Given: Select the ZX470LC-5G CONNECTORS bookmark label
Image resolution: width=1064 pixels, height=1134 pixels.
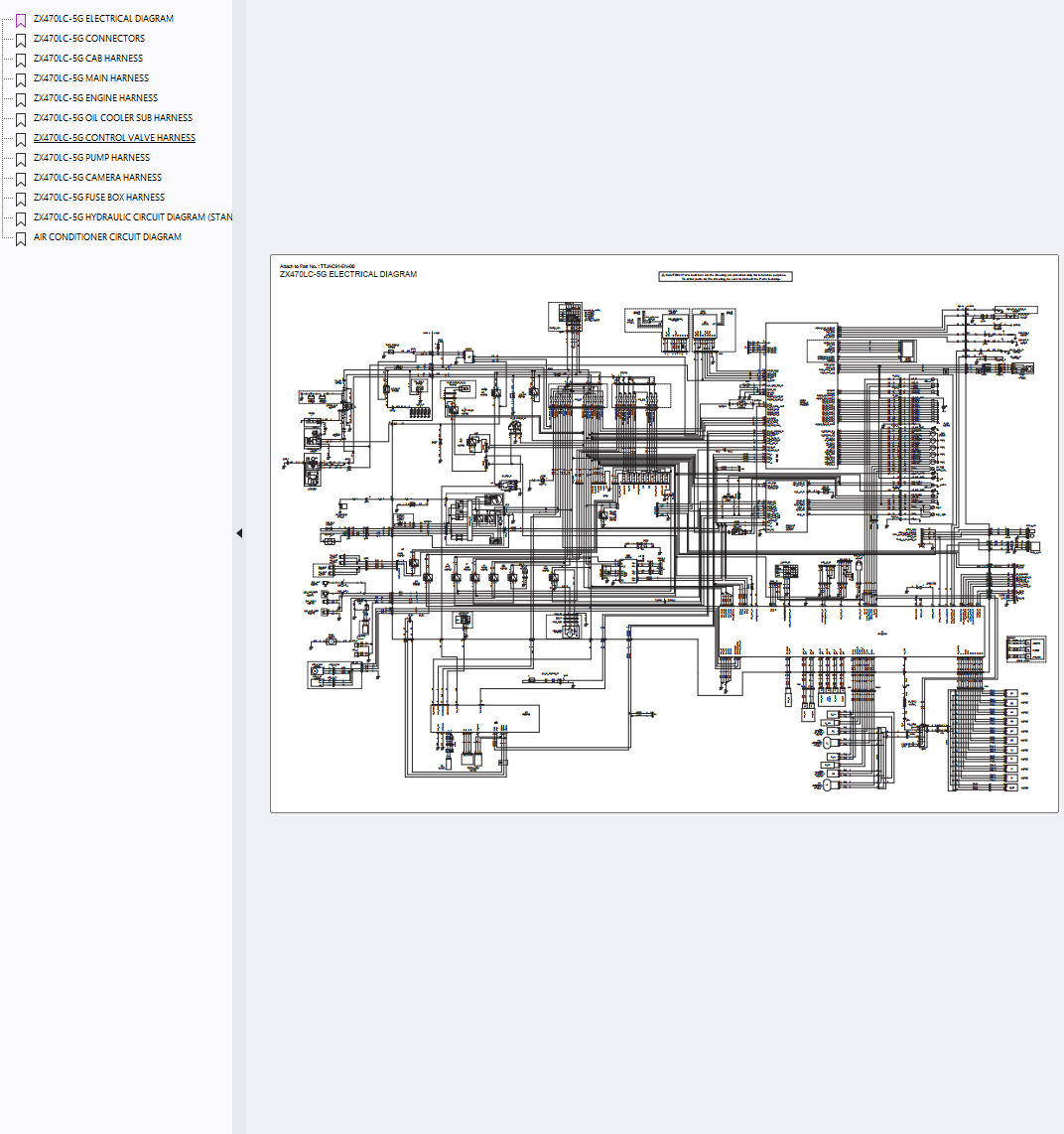Looking at the screenshot, I should [88, 39].
